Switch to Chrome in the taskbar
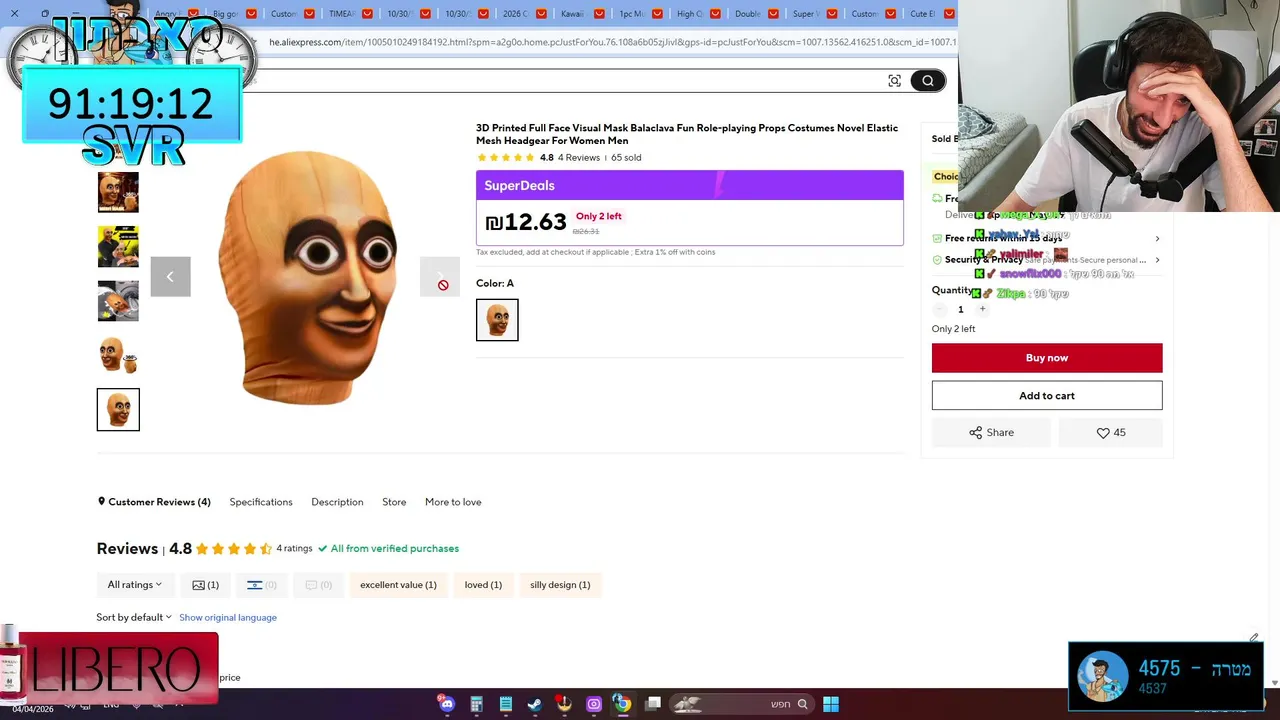The height and width of the screenshot is (720, 1280). pos(622,704)
